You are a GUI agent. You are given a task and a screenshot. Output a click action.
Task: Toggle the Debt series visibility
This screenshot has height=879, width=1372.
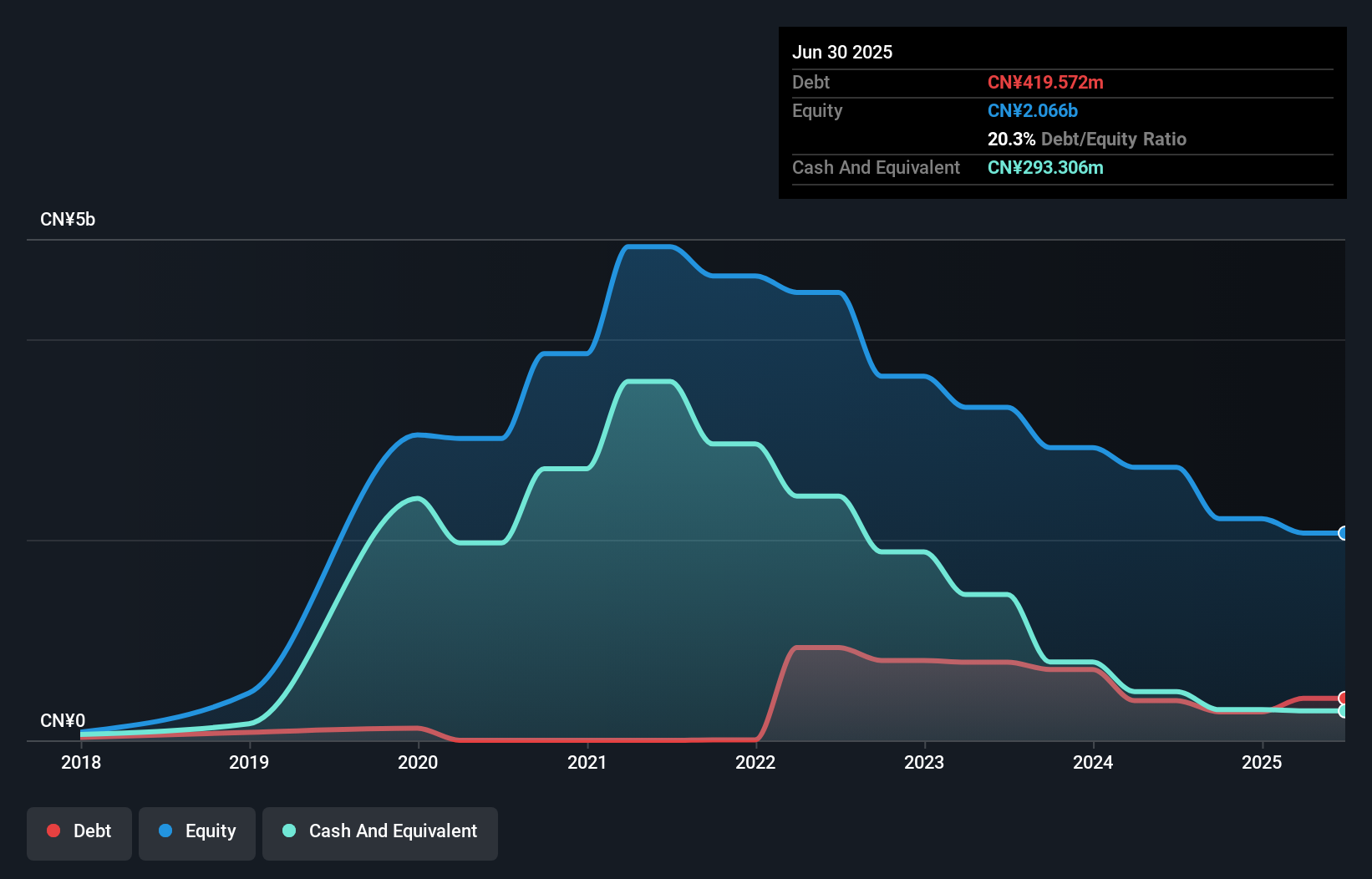tap(79, 832)
